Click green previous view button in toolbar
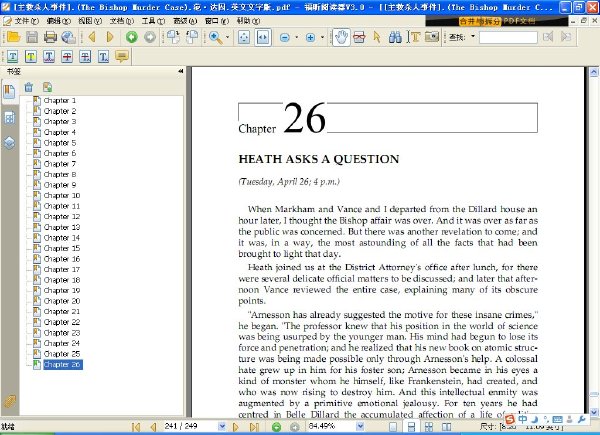This screenshot has width=600, height=435. point(132,37)
